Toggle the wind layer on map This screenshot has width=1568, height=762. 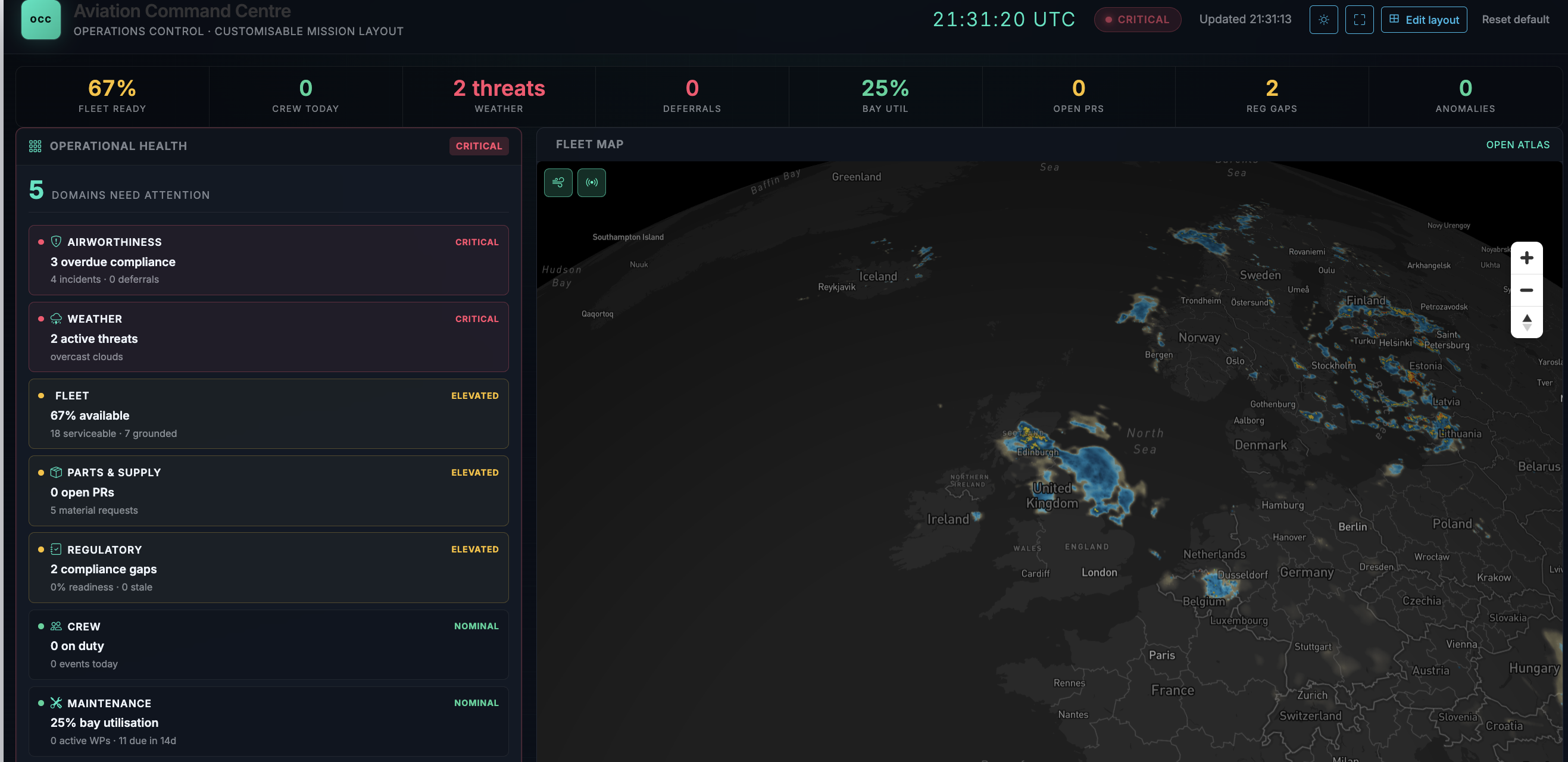pos(558,183)
